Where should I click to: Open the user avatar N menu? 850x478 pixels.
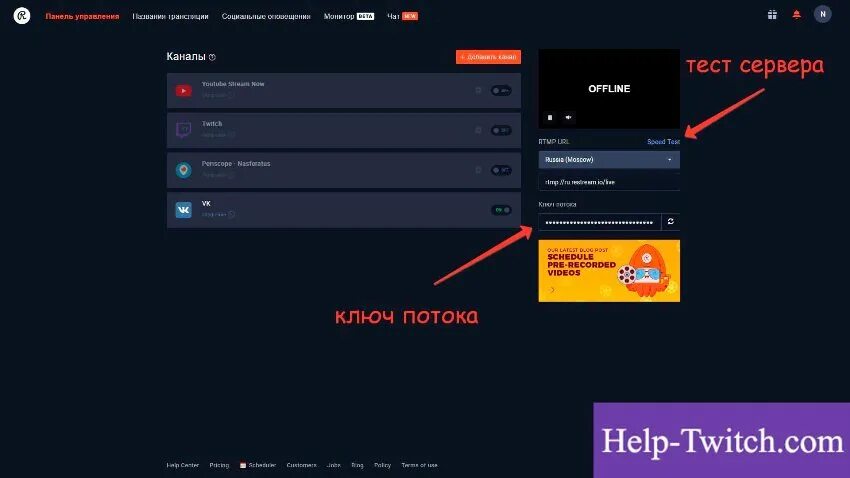(x=822, y=14)
